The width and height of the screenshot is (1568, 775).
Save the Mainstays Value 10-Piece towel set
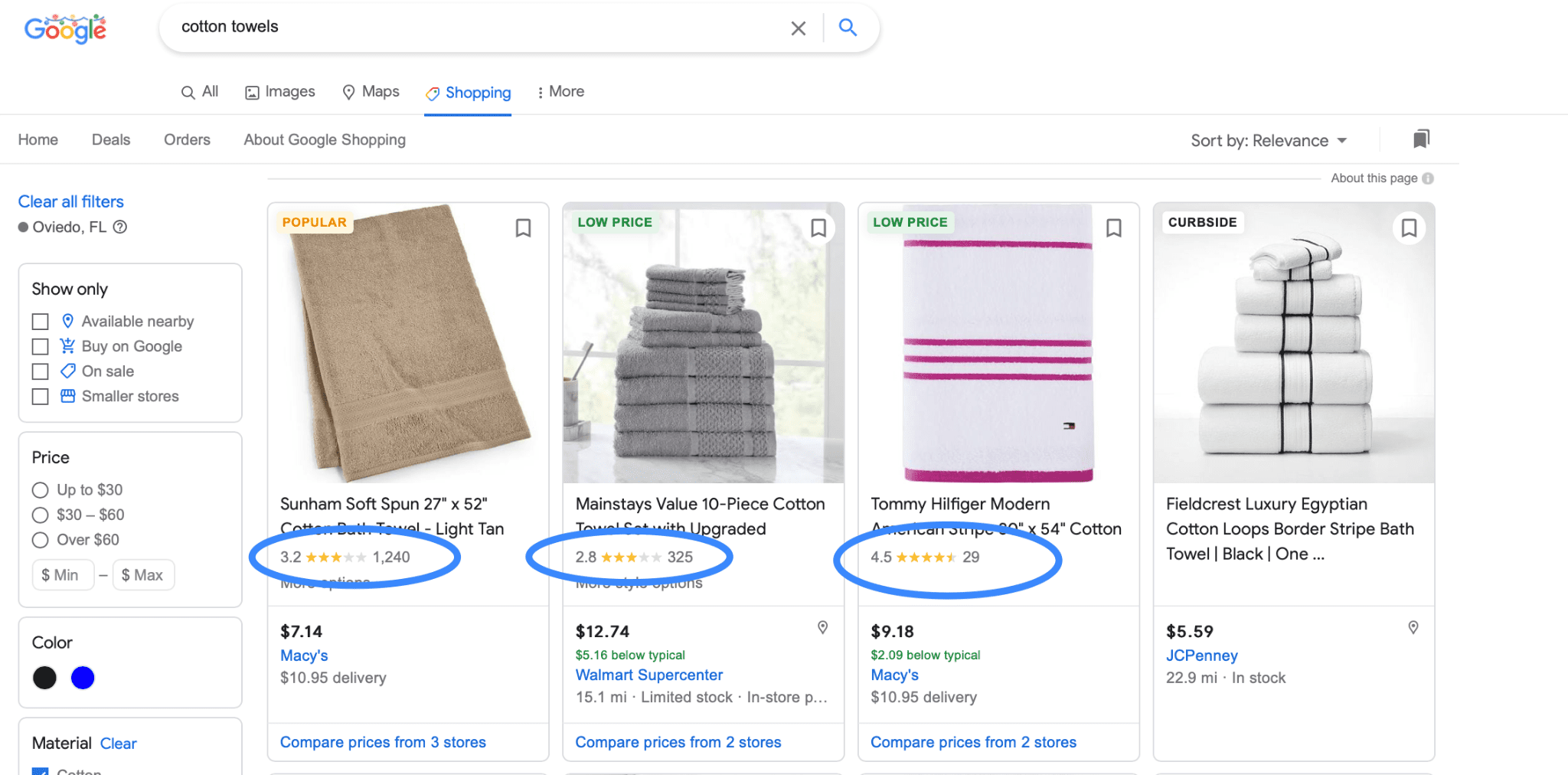[818, 228]
